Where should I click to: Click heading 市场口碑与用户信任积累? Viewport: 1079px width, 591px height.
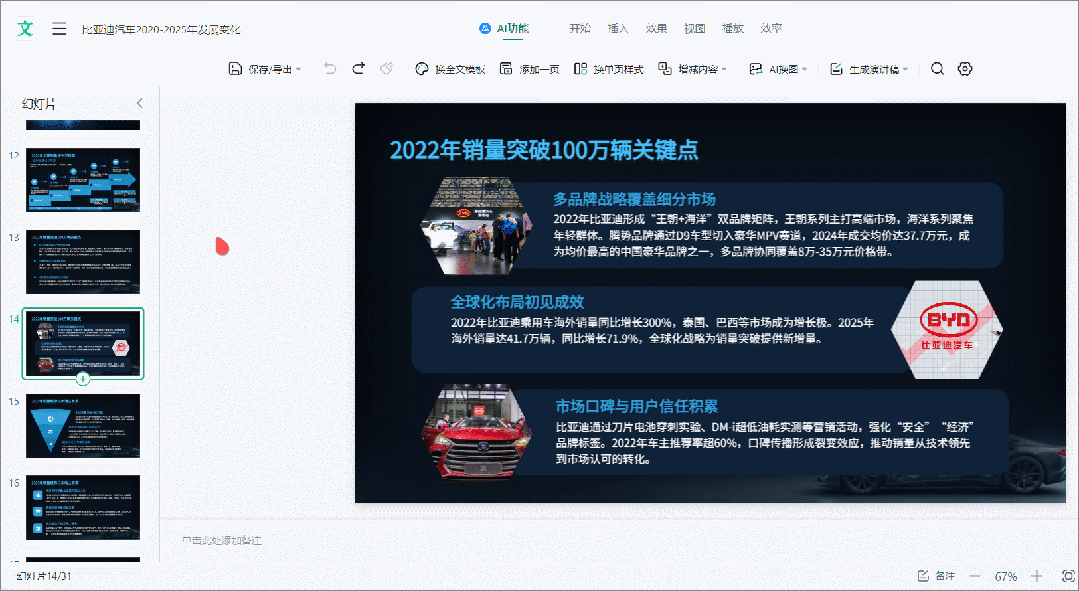click(x=637, y=406)
